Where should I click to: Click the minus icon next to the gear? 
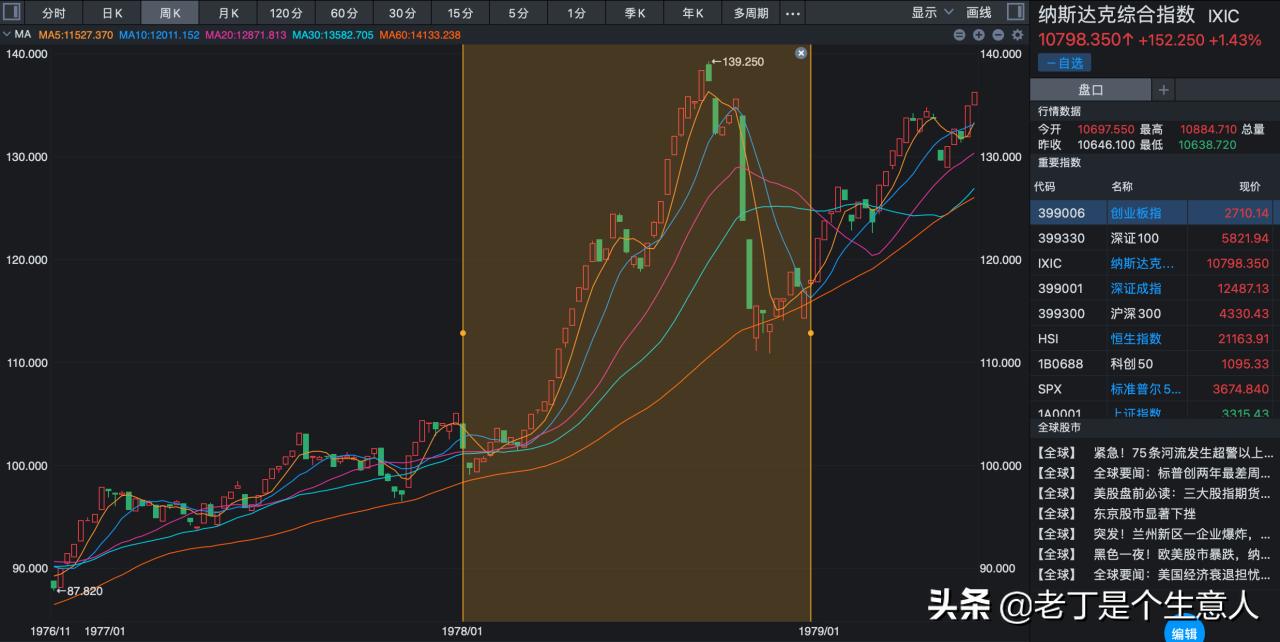(x=998, y=35)
